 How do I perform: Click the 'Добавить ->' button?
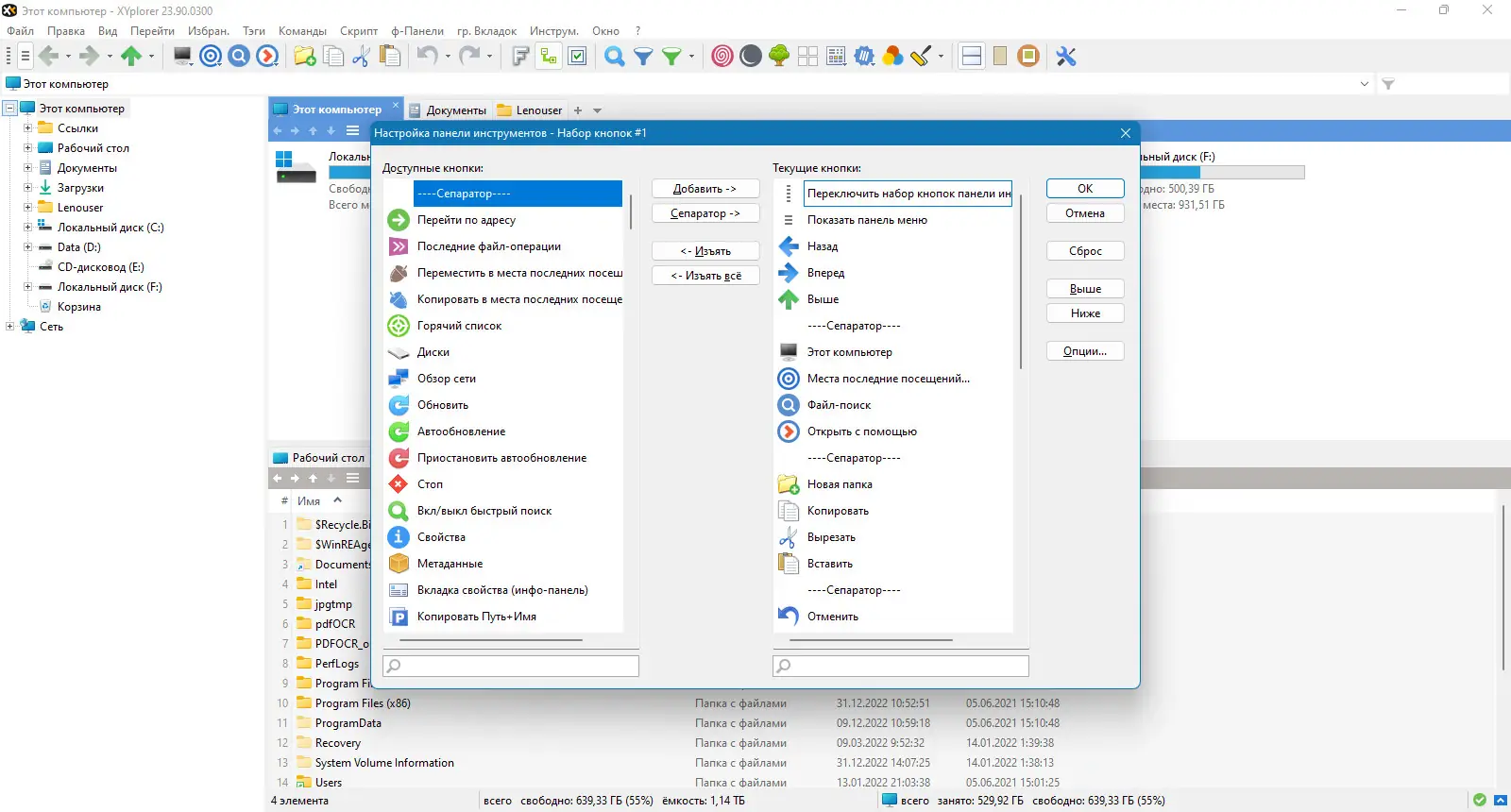point(705,189)
